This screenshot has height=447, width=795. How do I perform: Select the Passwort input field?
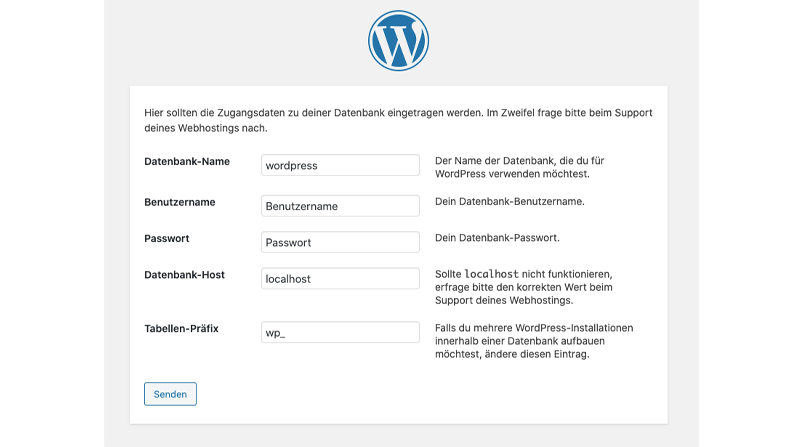(x=340, y=242)
